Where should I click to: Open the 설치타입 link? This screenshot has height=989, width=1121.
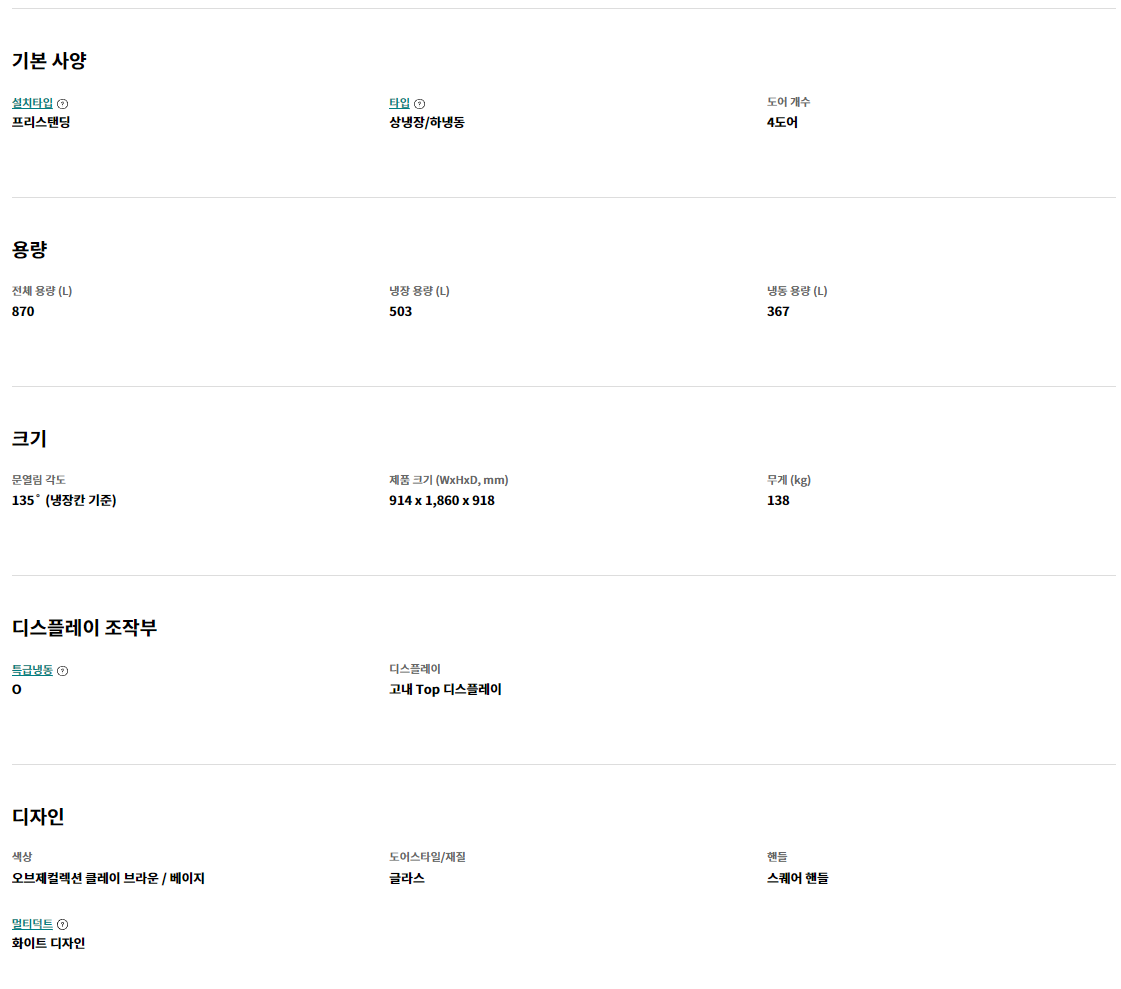[x=32, y=103]
